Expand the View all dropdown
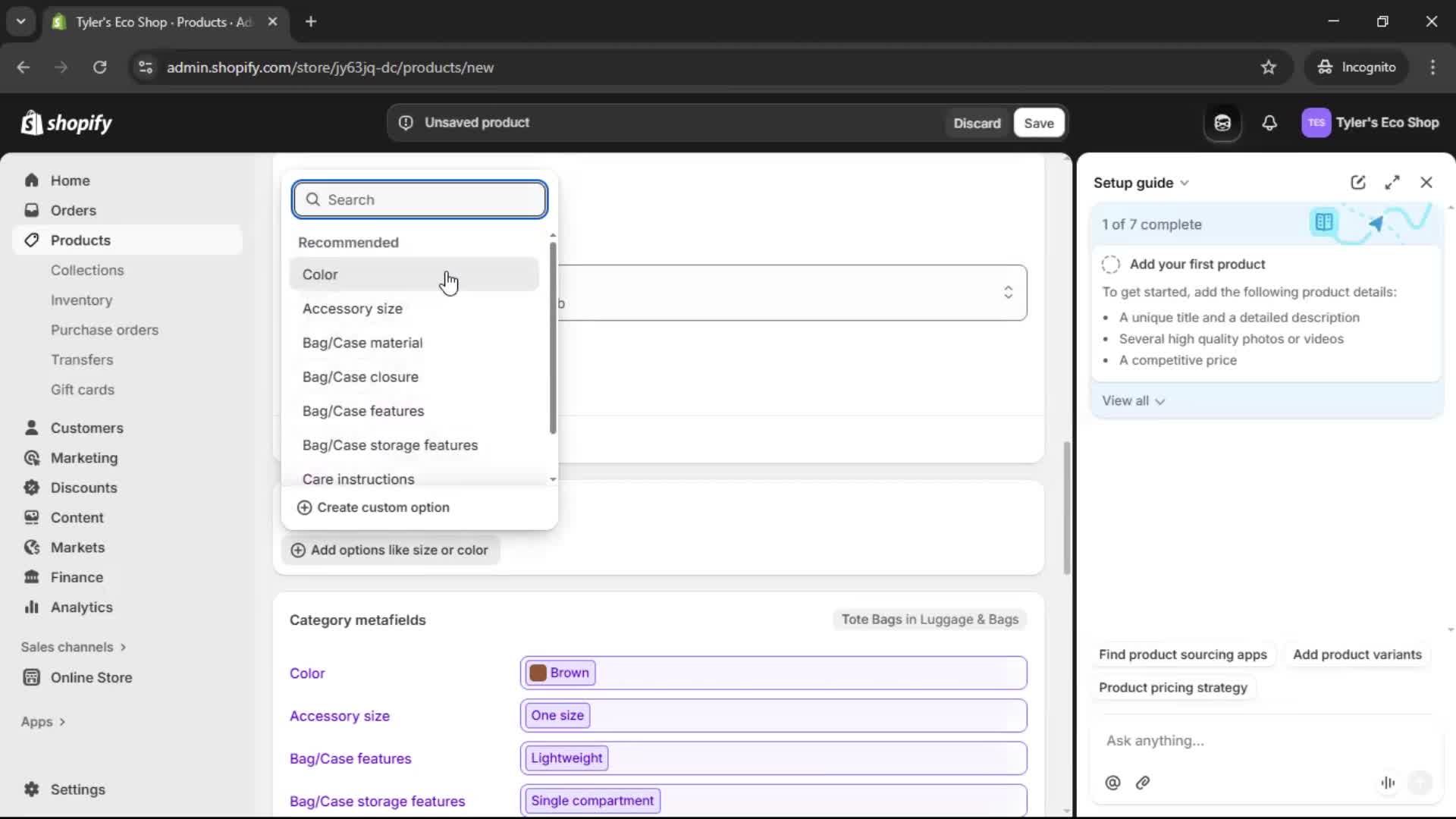 click(1134, 400)
